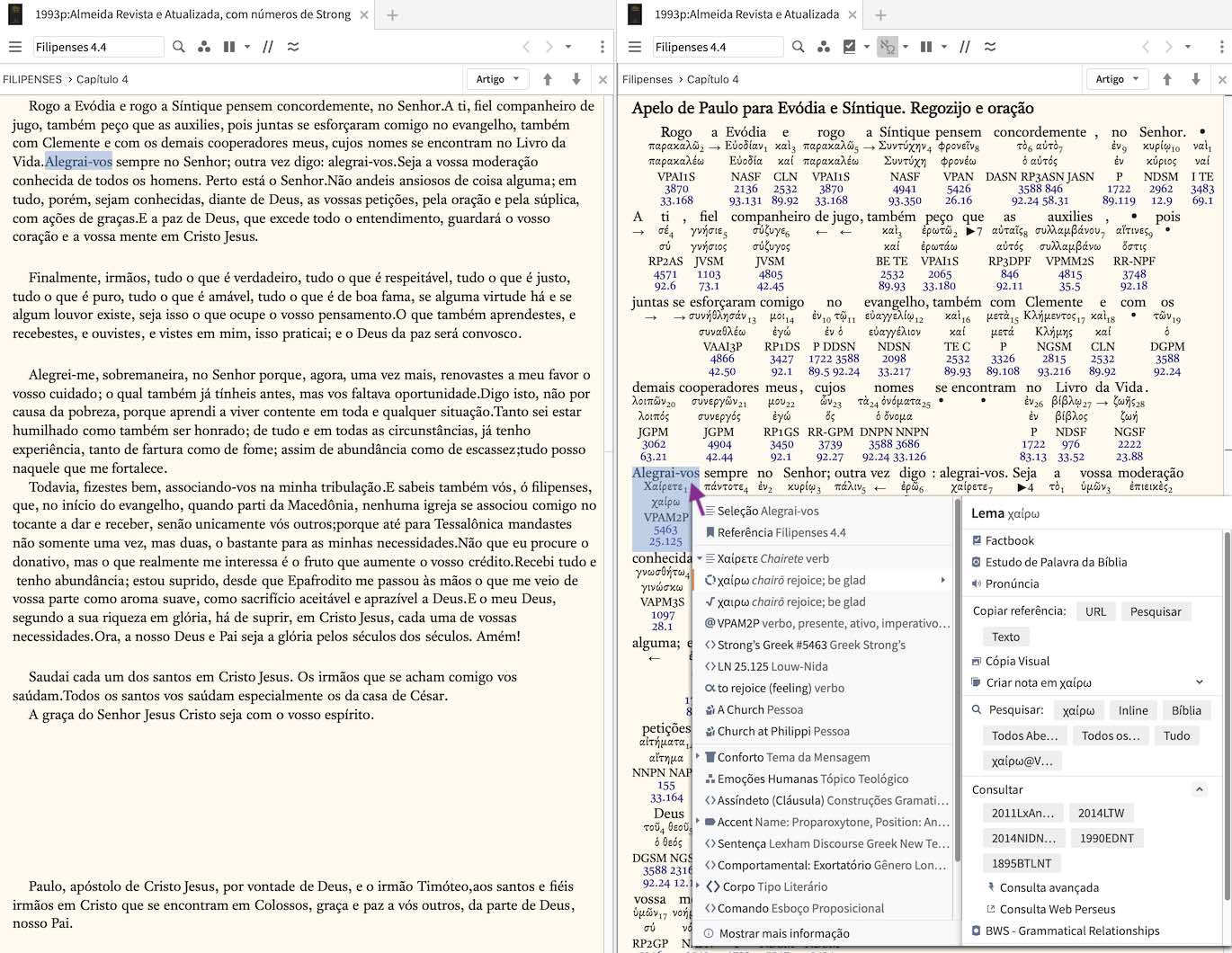Select Church at Philippi Pessoa entry
Image resolution: width=1232 pixels, height=953 pixels.
pos(822,731)
